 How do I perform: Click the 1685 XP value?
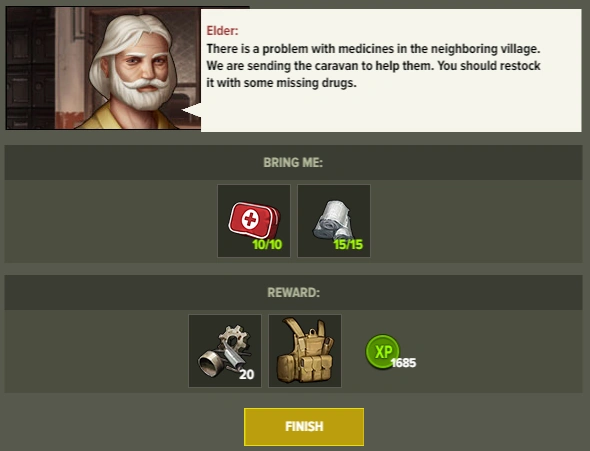pos(403,363)
